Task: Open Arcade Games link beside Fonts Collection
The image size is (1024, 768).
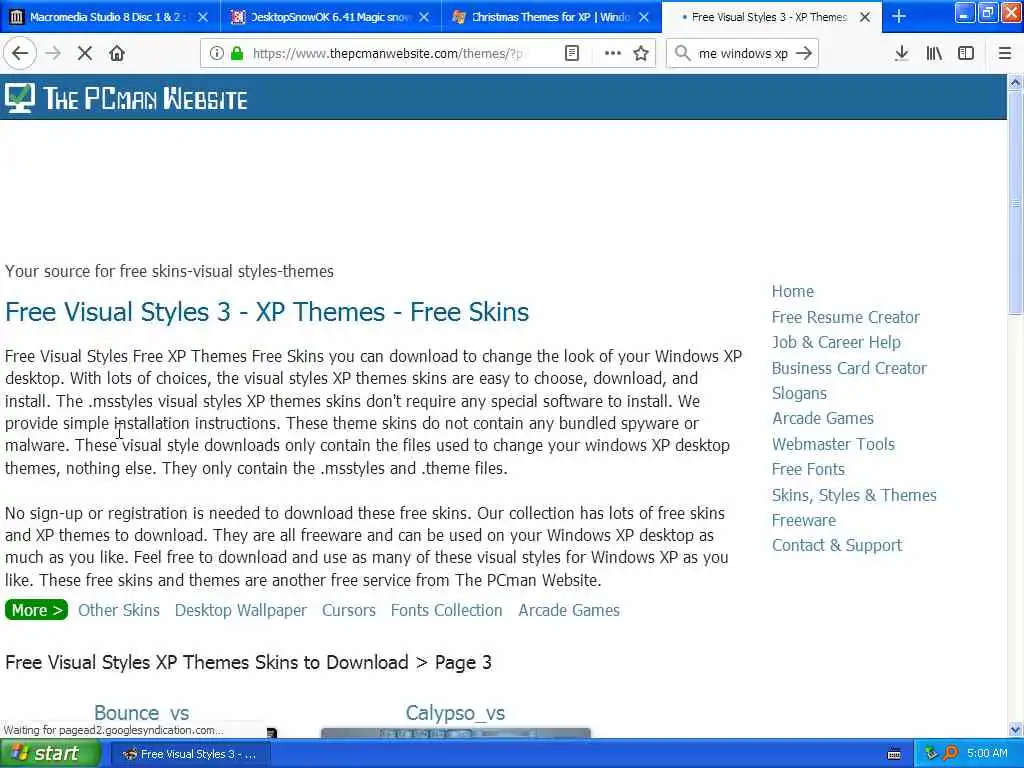Action: pos(569,610)
